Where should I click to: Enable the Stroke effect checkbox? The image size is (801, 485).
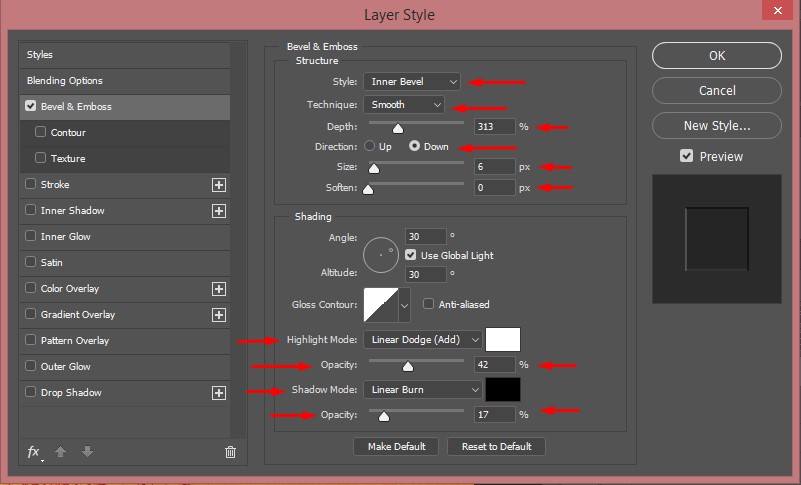click(31, 184)
